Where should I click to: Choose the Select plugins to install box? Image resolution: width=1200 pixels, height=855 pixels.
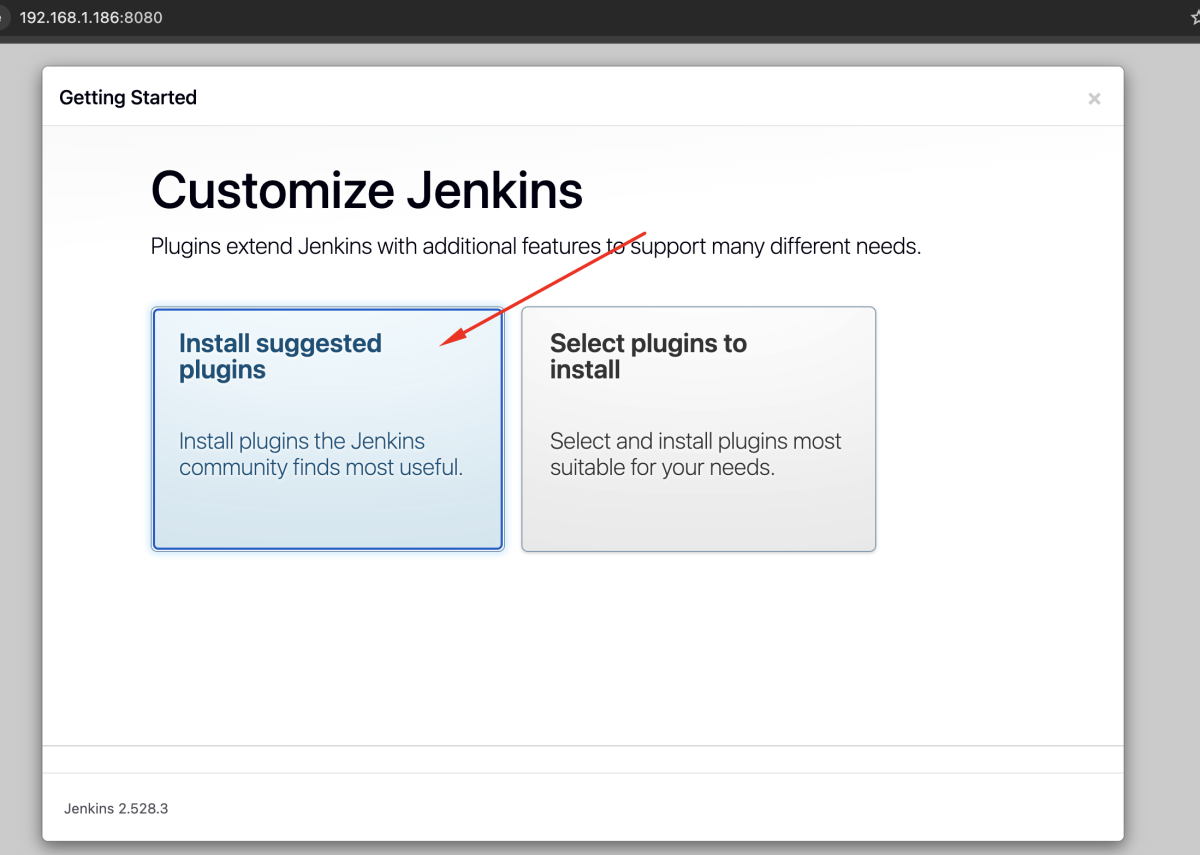click(x=698, y=428)
